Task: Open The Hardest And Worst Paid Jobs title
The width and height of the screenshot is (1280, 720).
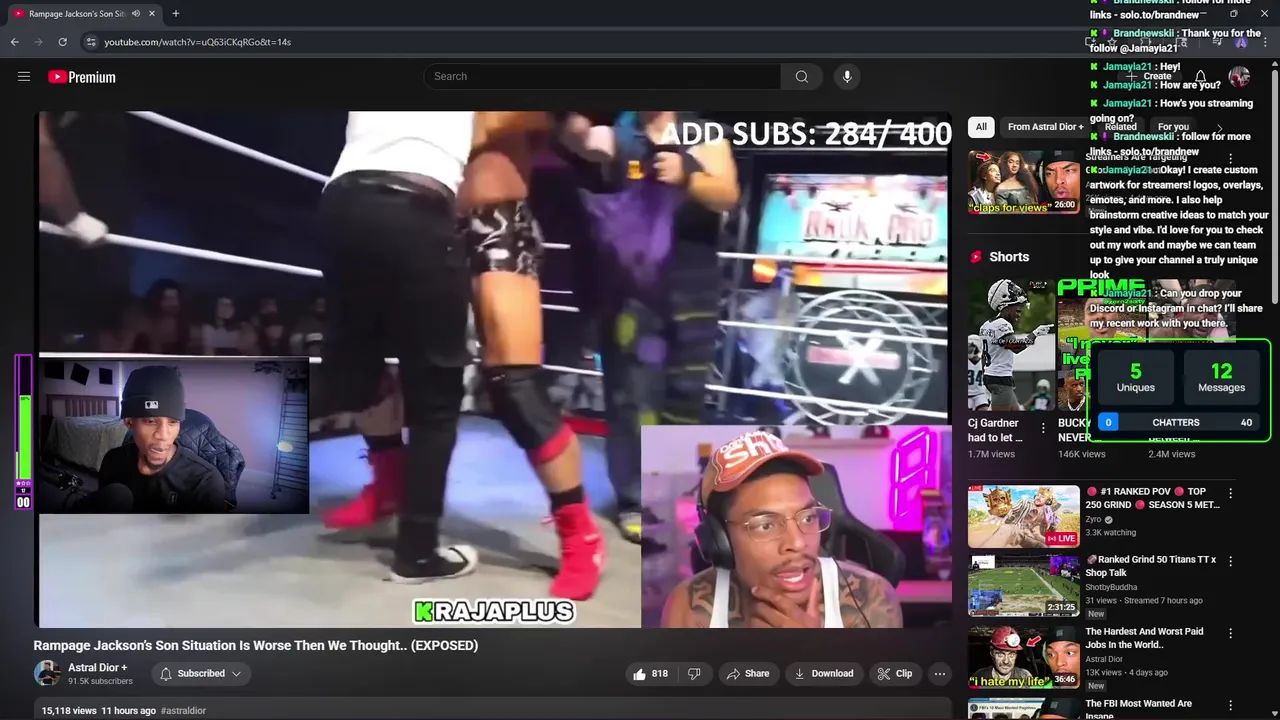Action: tap(1144, 638)
